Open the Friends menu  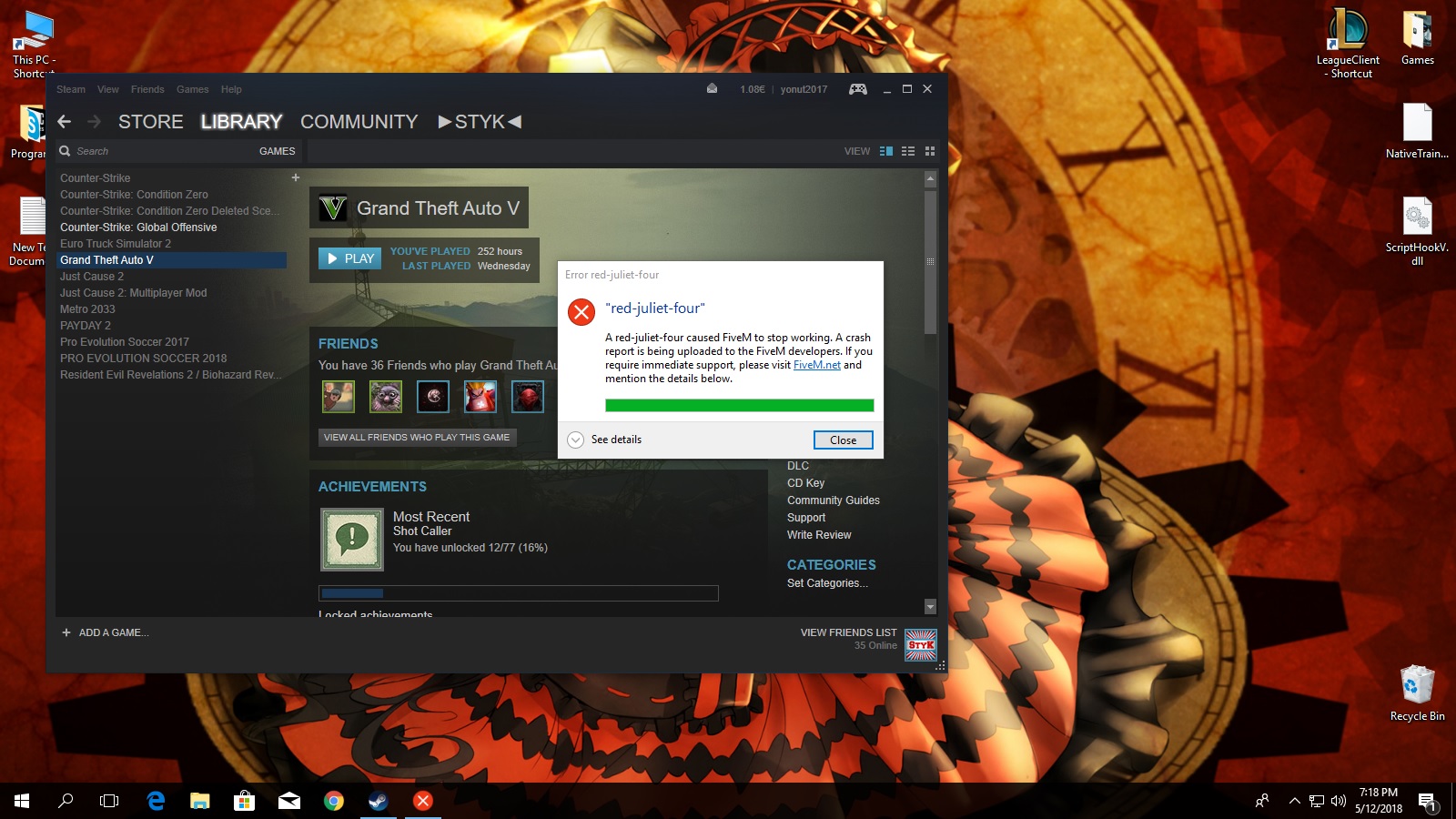147,89
